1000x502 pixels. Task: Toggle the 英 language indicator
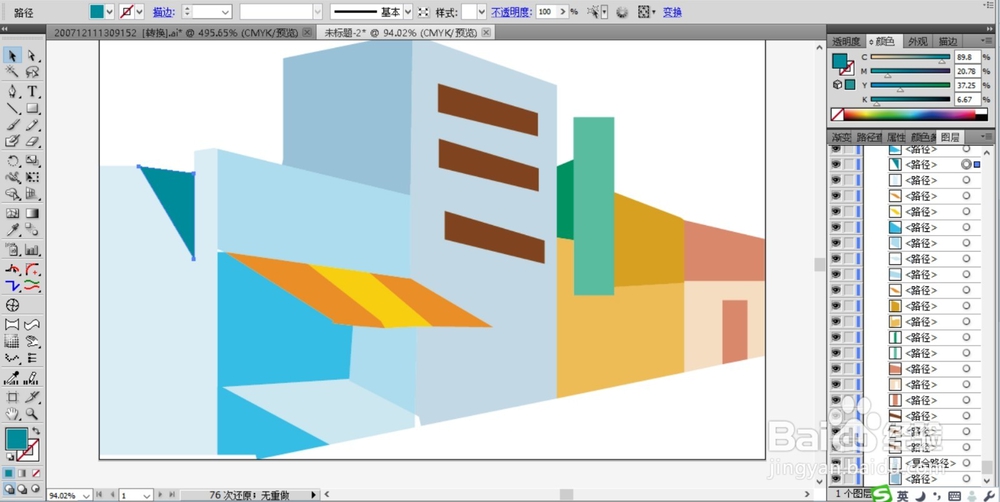902,495
